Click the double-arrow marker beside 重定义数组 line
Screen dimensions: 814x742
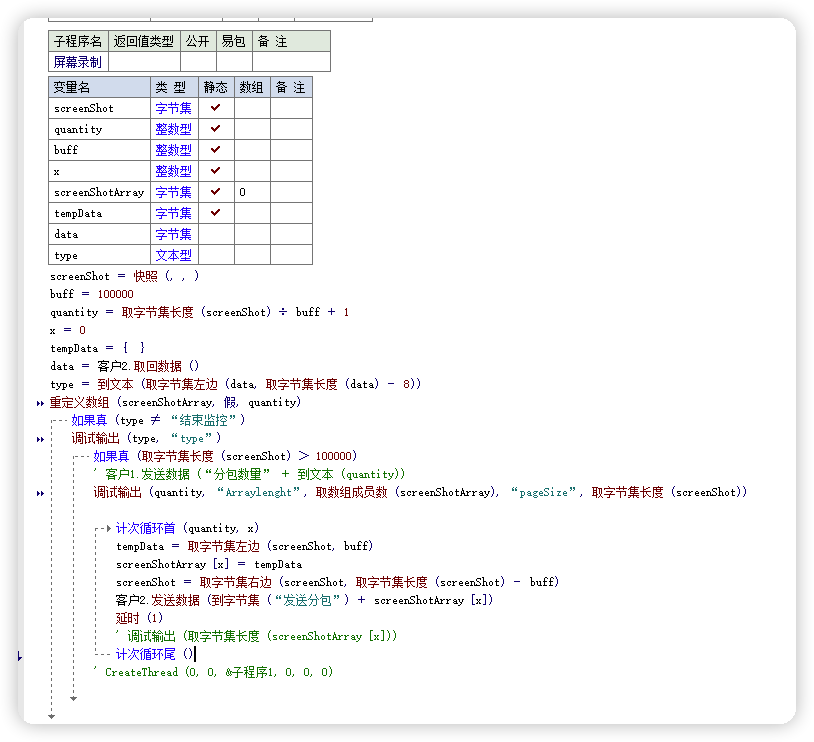(40, 403)
